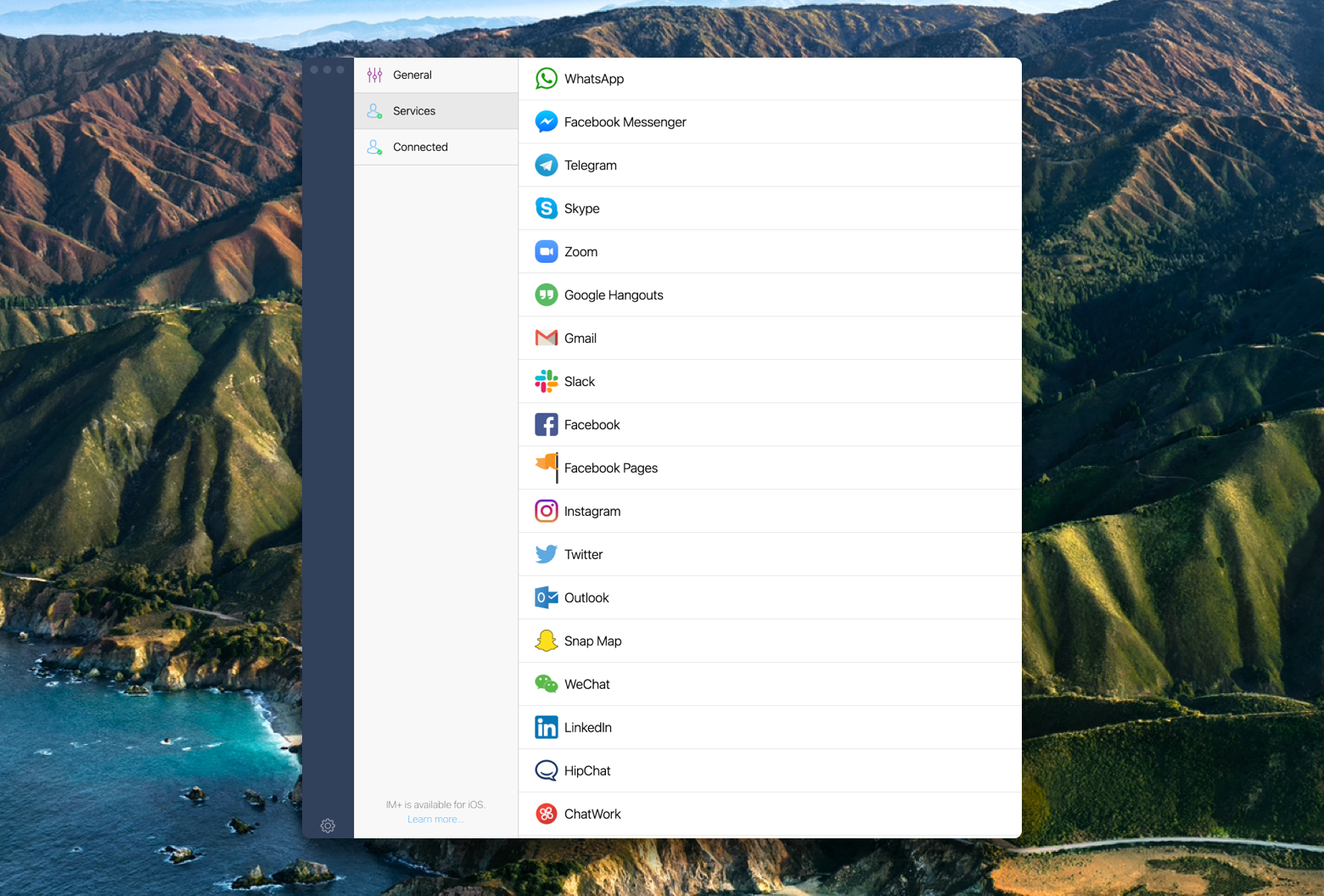Click the ChatWork icon
The image size is (1324, 896).
pyautogui.click(x=547, y=815)
